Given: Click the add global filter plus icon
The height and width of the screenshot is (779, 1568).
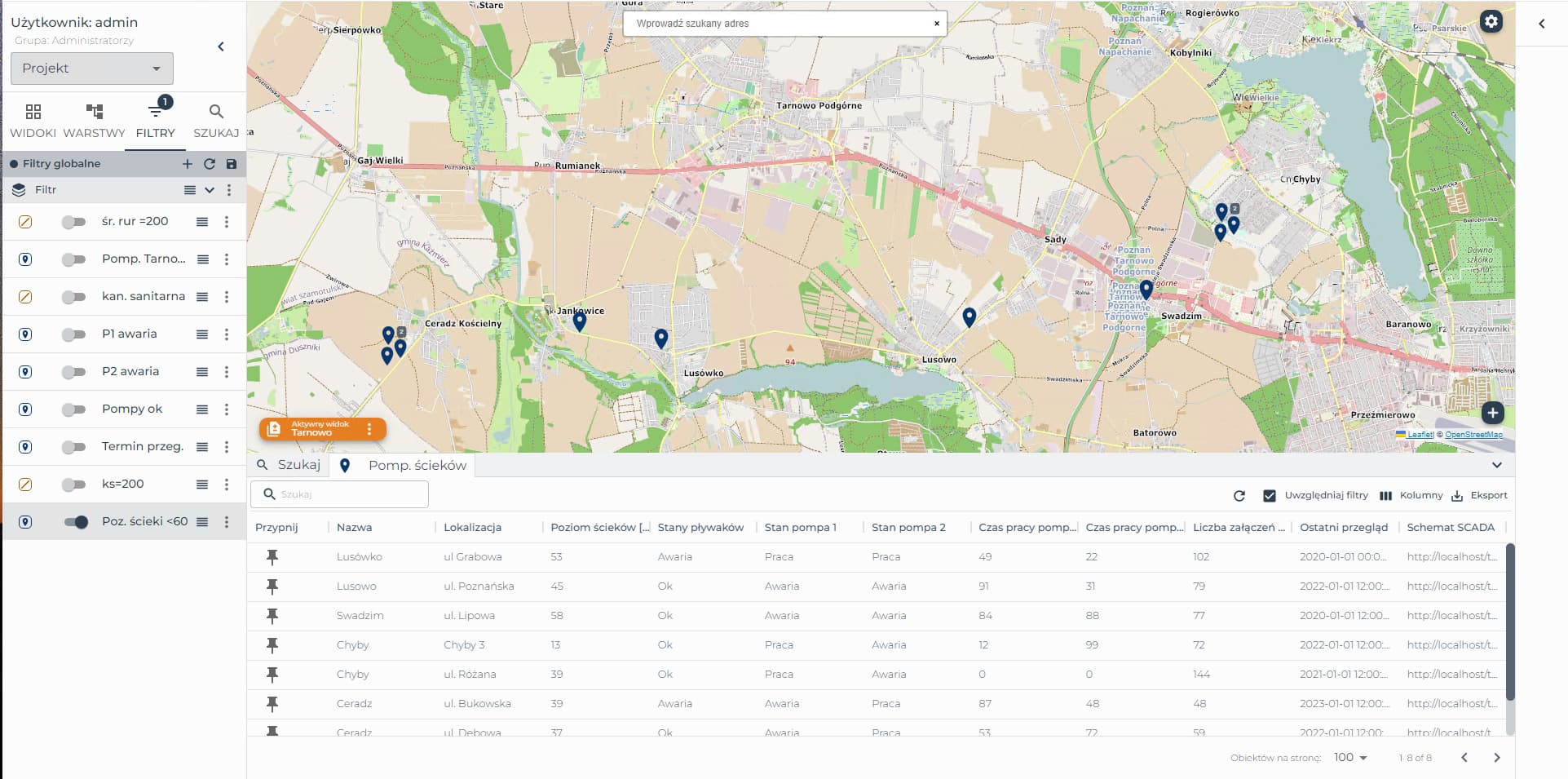Looking at the screenshot, I should pyautogui.click(x=188, y=164).
